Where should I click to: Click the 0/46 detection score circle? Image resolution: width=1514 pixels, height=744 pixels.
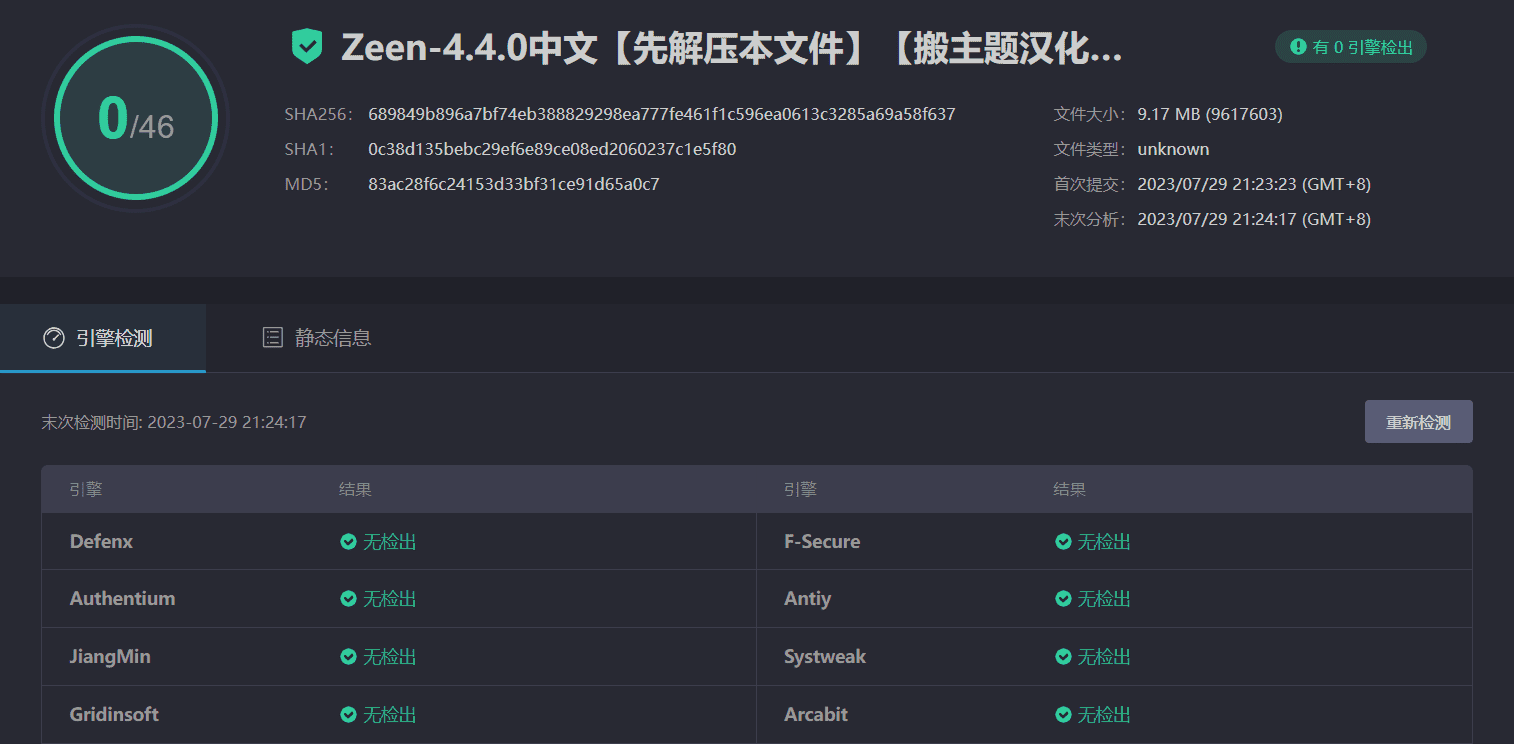(136, 118)
